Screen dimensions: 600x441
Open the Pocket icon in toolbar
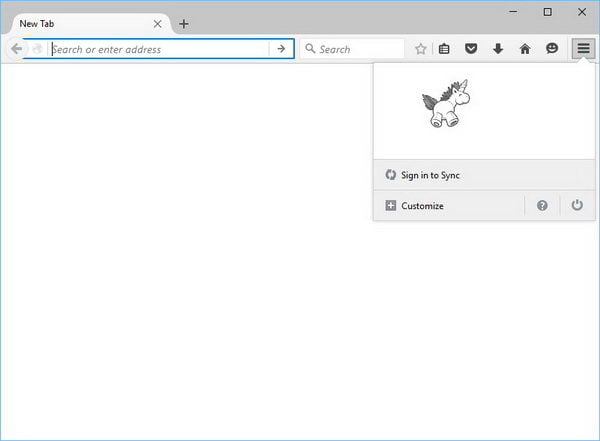(x=471, y=49)
